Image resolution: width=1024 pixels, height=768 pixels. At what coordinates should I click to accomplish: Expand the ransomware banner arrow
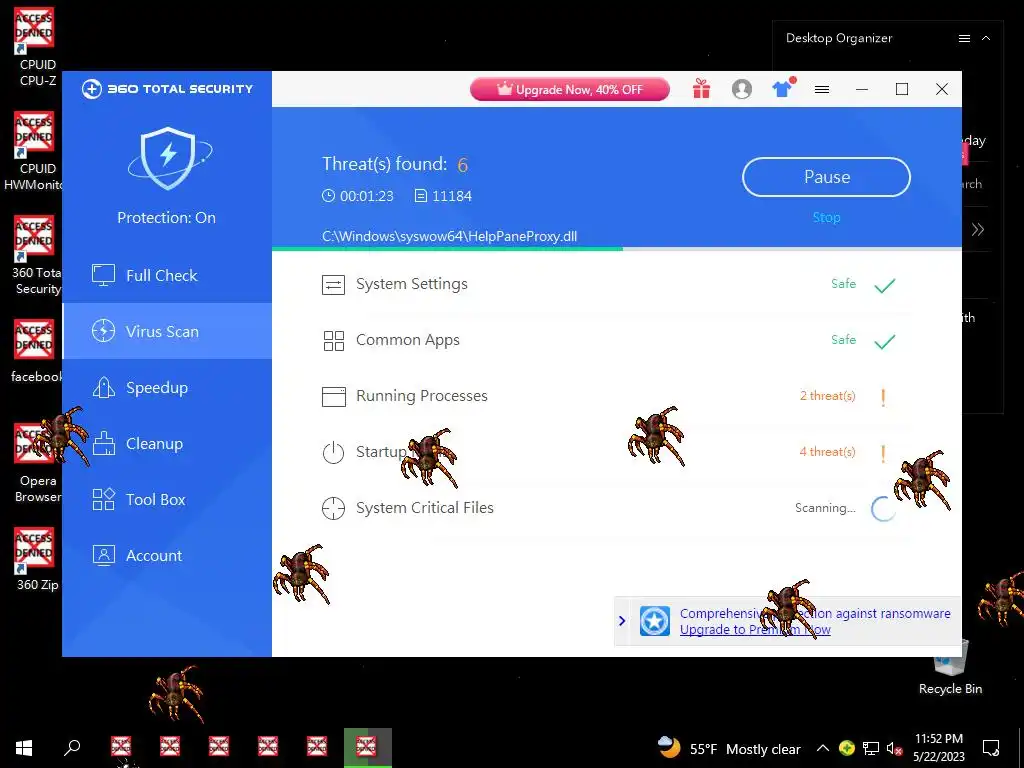pyautogui.click(x=622, y=621)
